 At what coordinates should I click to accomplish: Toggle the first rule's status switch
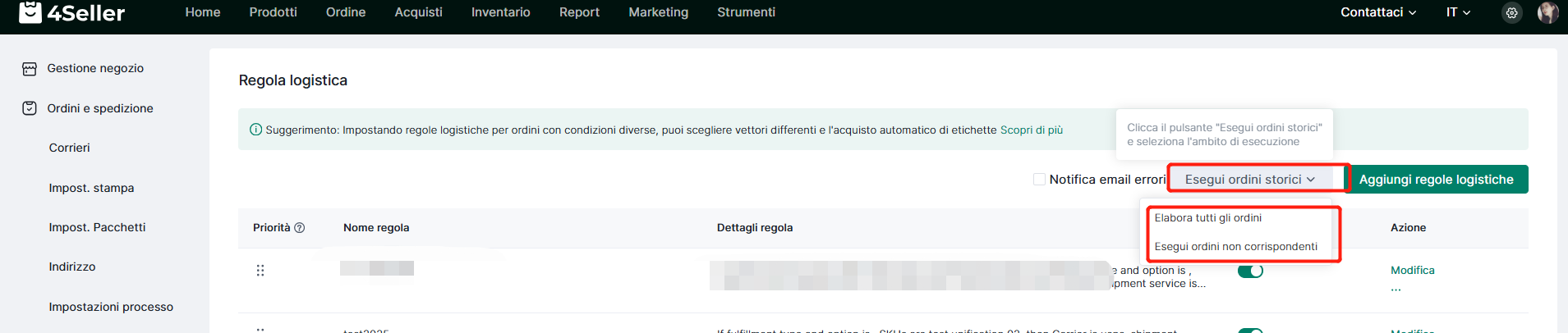[1250, 271]
